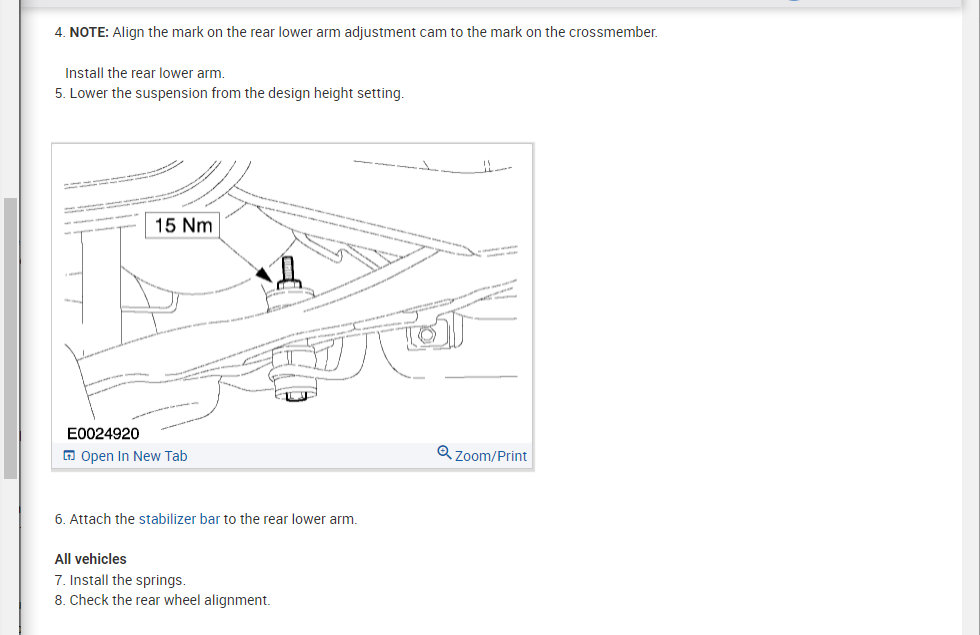Click the bold NOTE label in step 4
The width and height of the screenshot is (980, 635).
[x=89, y=32]
